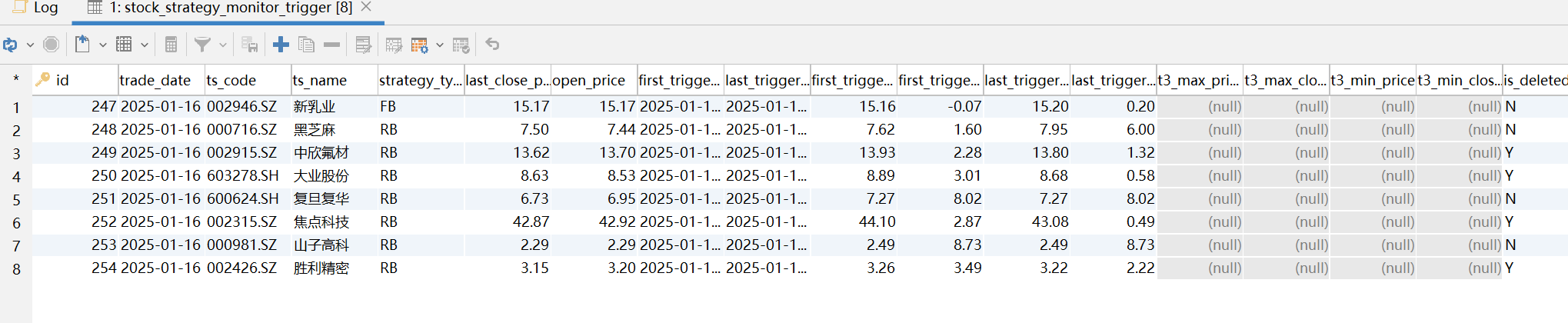Add a new row with plus icon
Screen dimensions: 1568x323
[x=281, y=45]
